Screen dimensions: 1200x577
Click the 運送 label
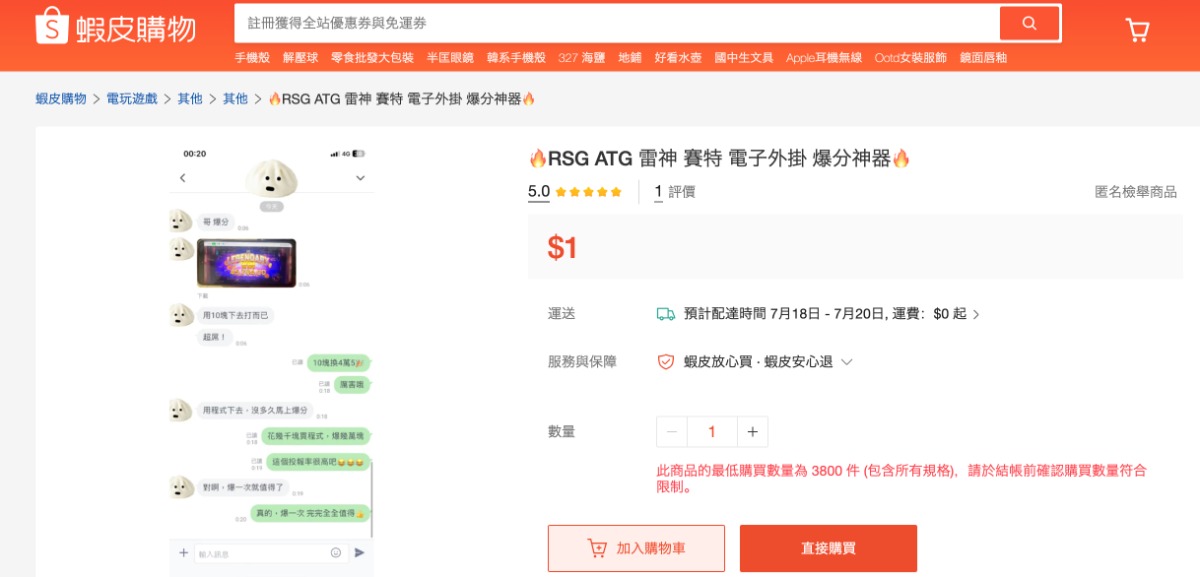pos(562,314)
